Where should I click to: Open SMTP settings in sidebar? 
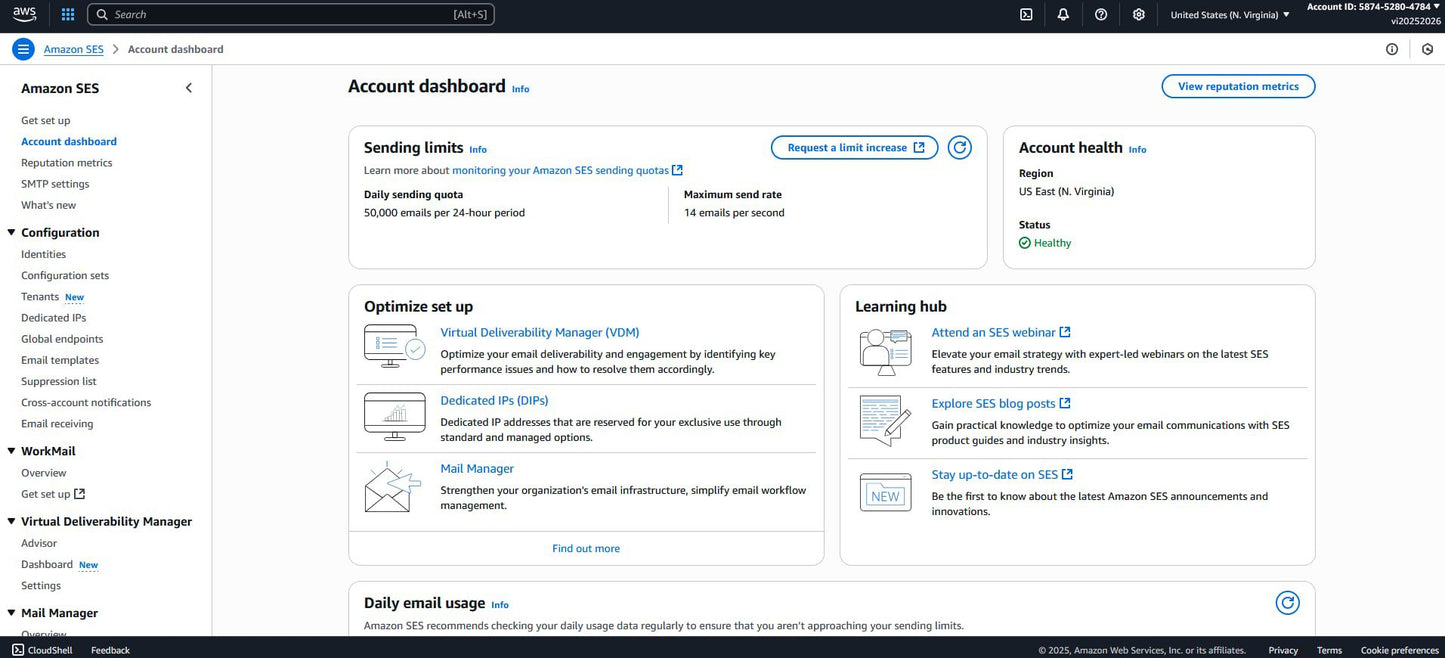(x=55, y=184)
